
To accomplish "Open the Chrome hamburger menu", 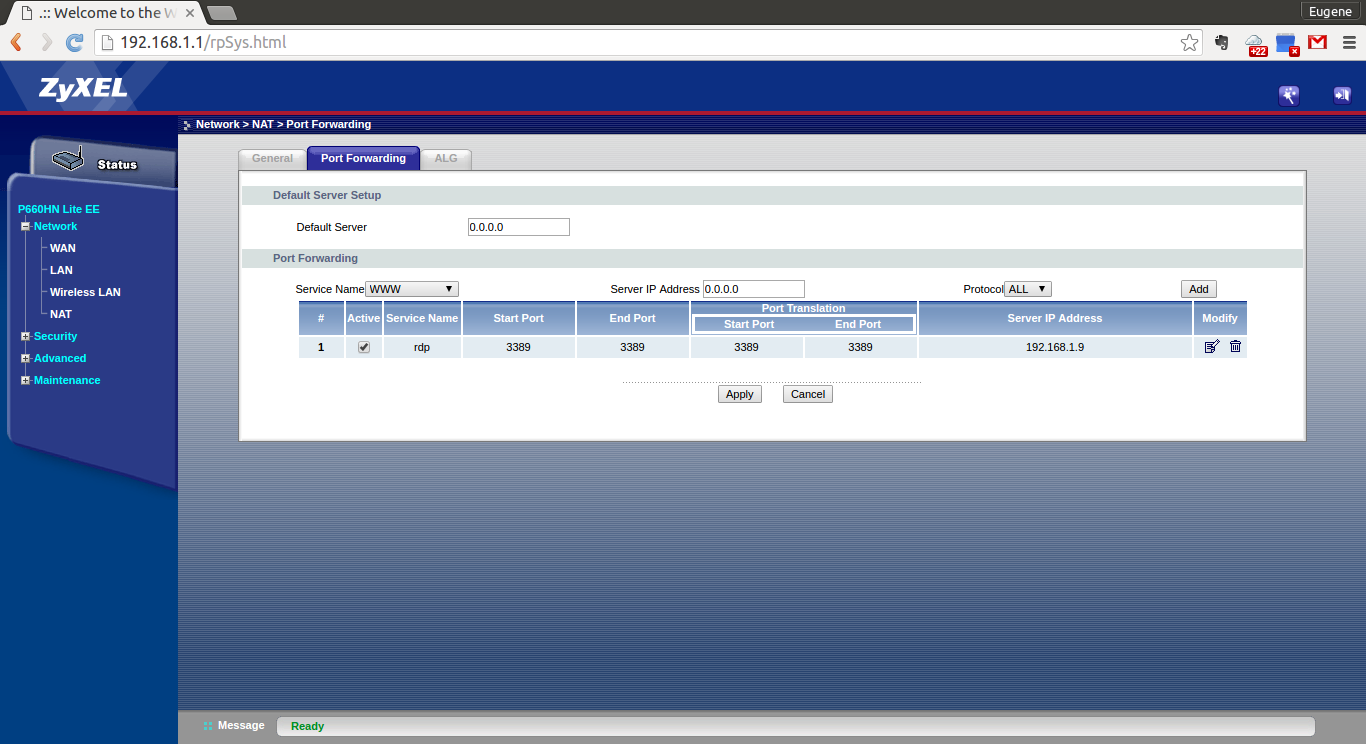I will [1349, 43].
